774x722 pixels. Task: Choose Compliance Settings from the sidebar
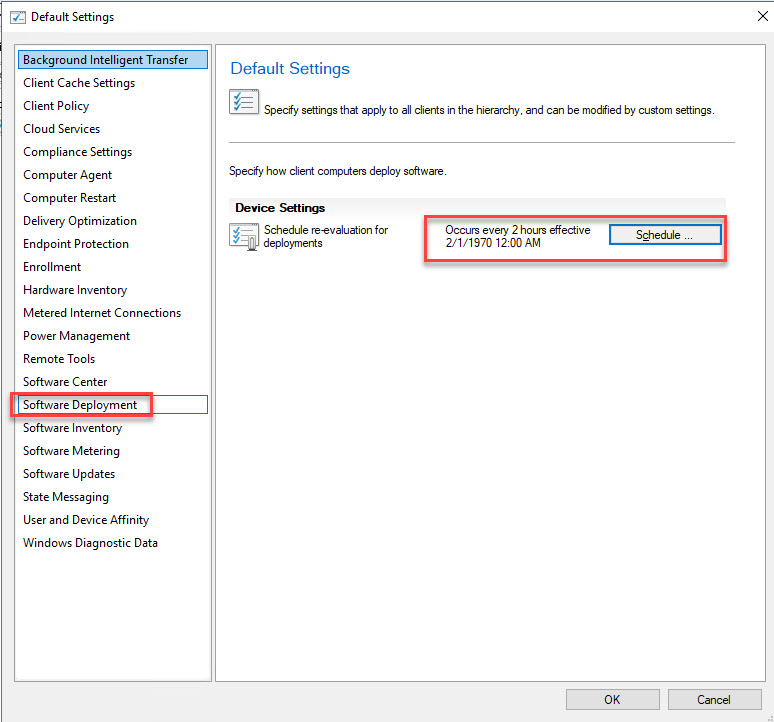pos(77,152)
